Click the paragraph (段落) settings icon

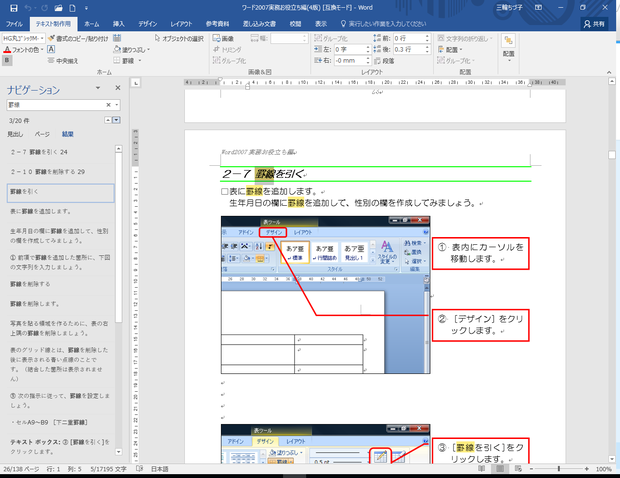point(378,60)
